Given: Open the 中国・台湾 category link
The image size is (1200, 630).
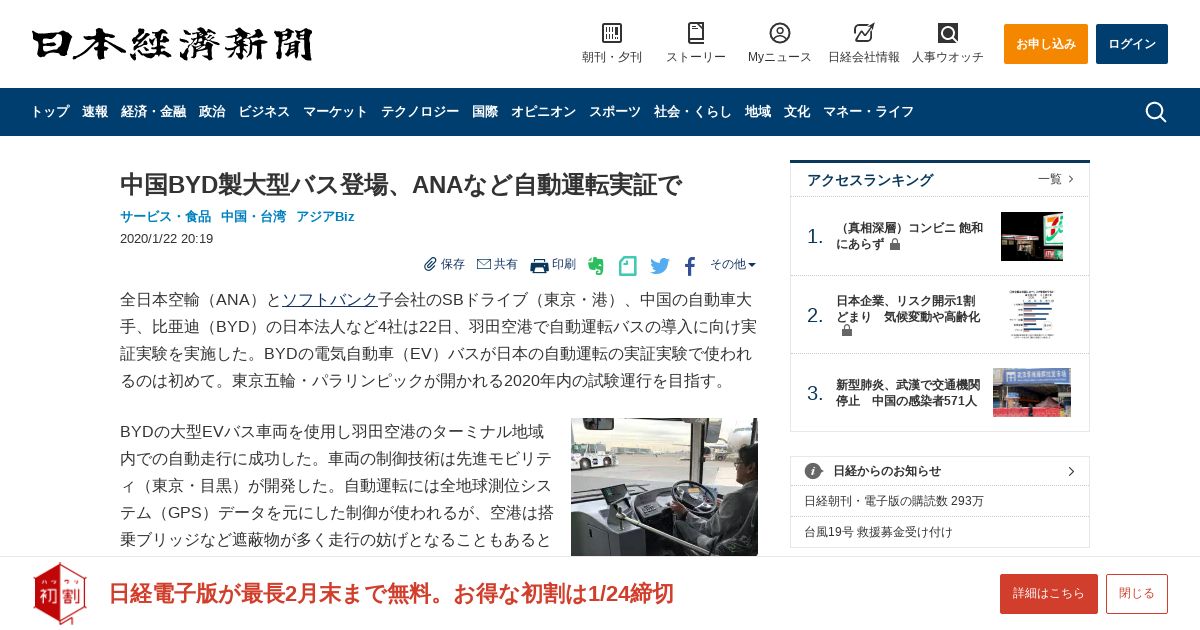Looking at the screenshot, I should click(253, 217).
